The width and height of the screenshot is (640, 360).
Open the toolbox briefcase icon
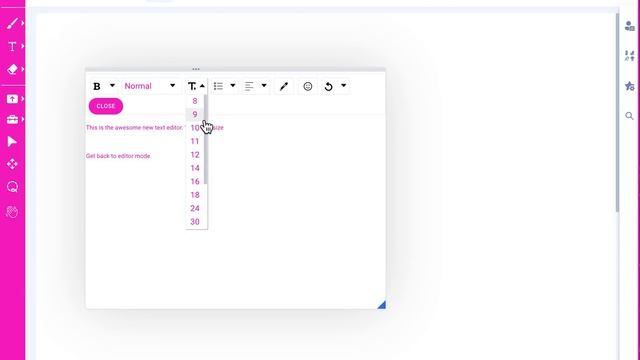point(12,119)
